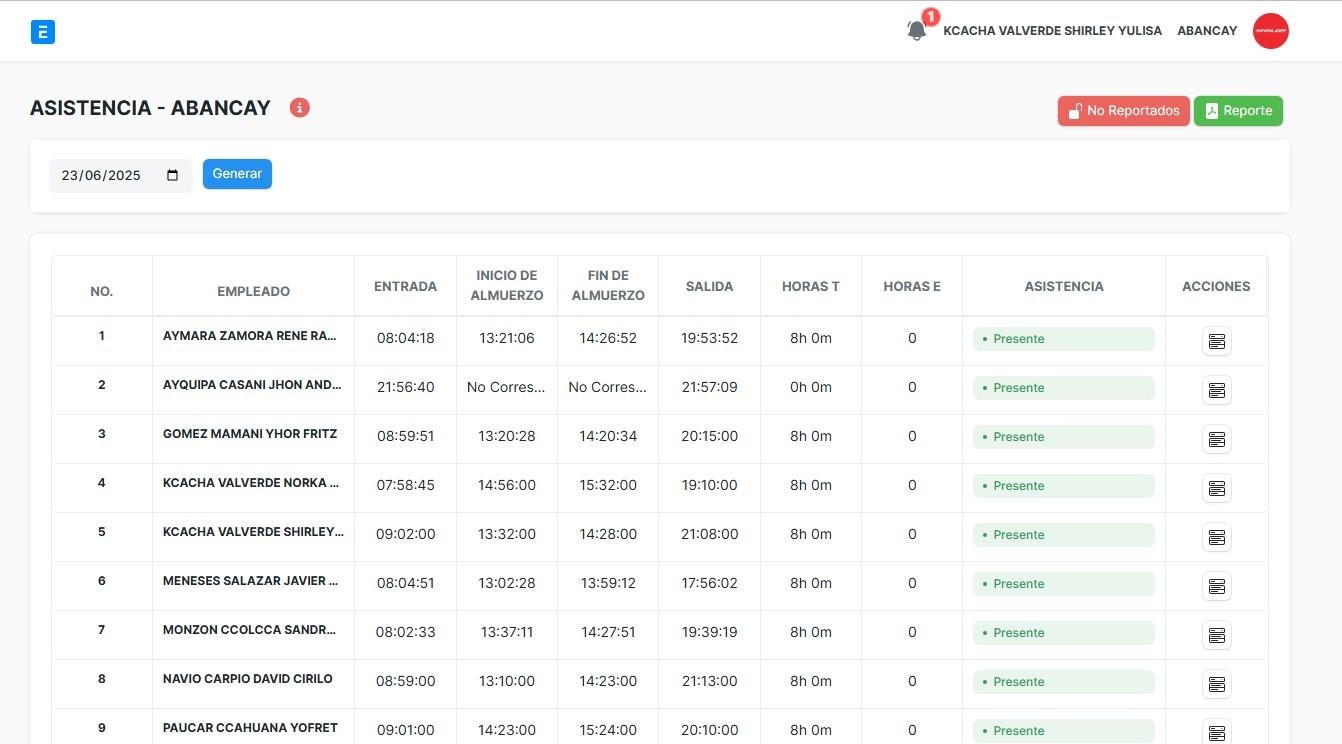This screenshot has height=744, width=1342.
Task: Click the EMPLEADO column header
Action: (x=253, y=291)
